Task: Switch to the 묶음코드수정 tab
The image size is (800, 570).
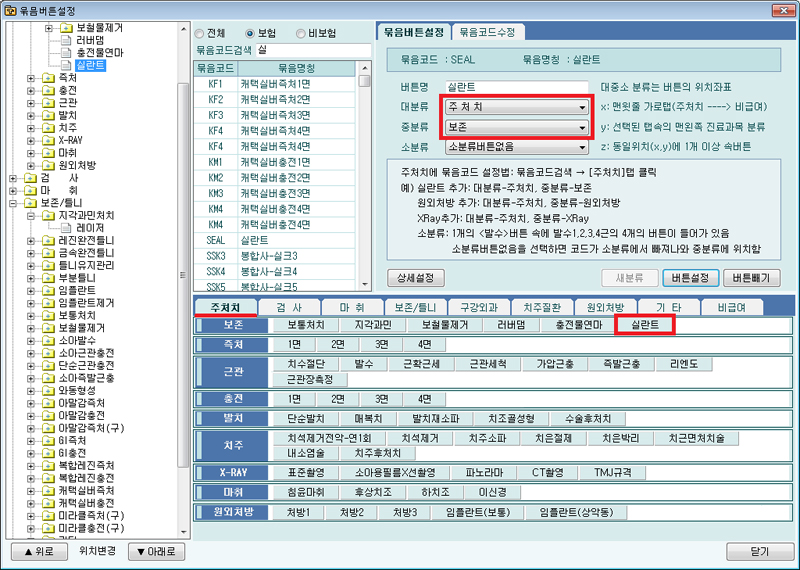Action: pyautogui.click(x=488, y=32)
